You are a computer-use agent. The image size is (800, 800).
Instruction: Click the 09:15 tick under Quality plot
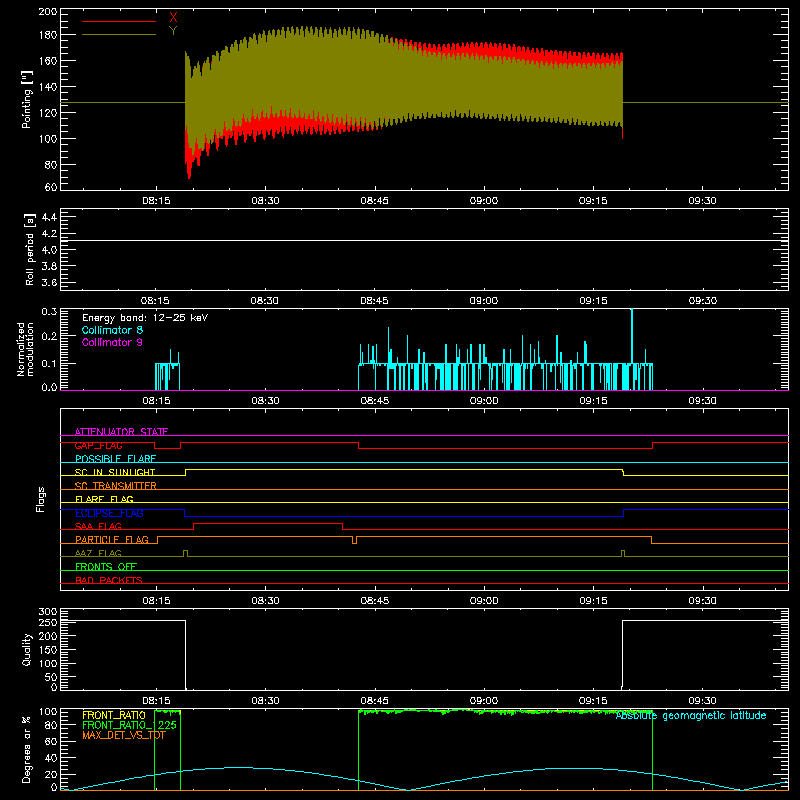click(593, 701)
